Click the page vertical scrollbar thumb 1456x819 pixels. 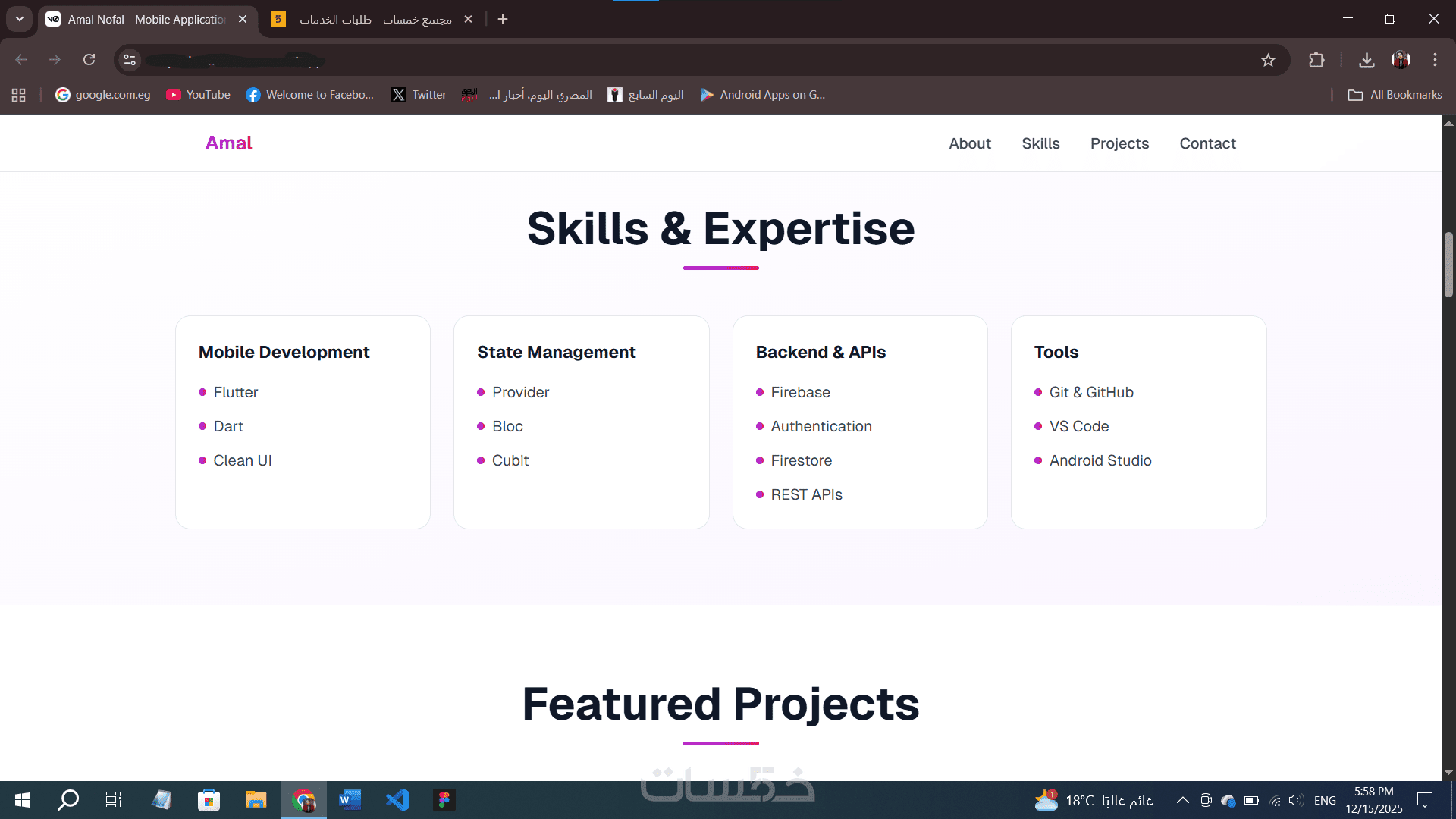[1448, 265]
